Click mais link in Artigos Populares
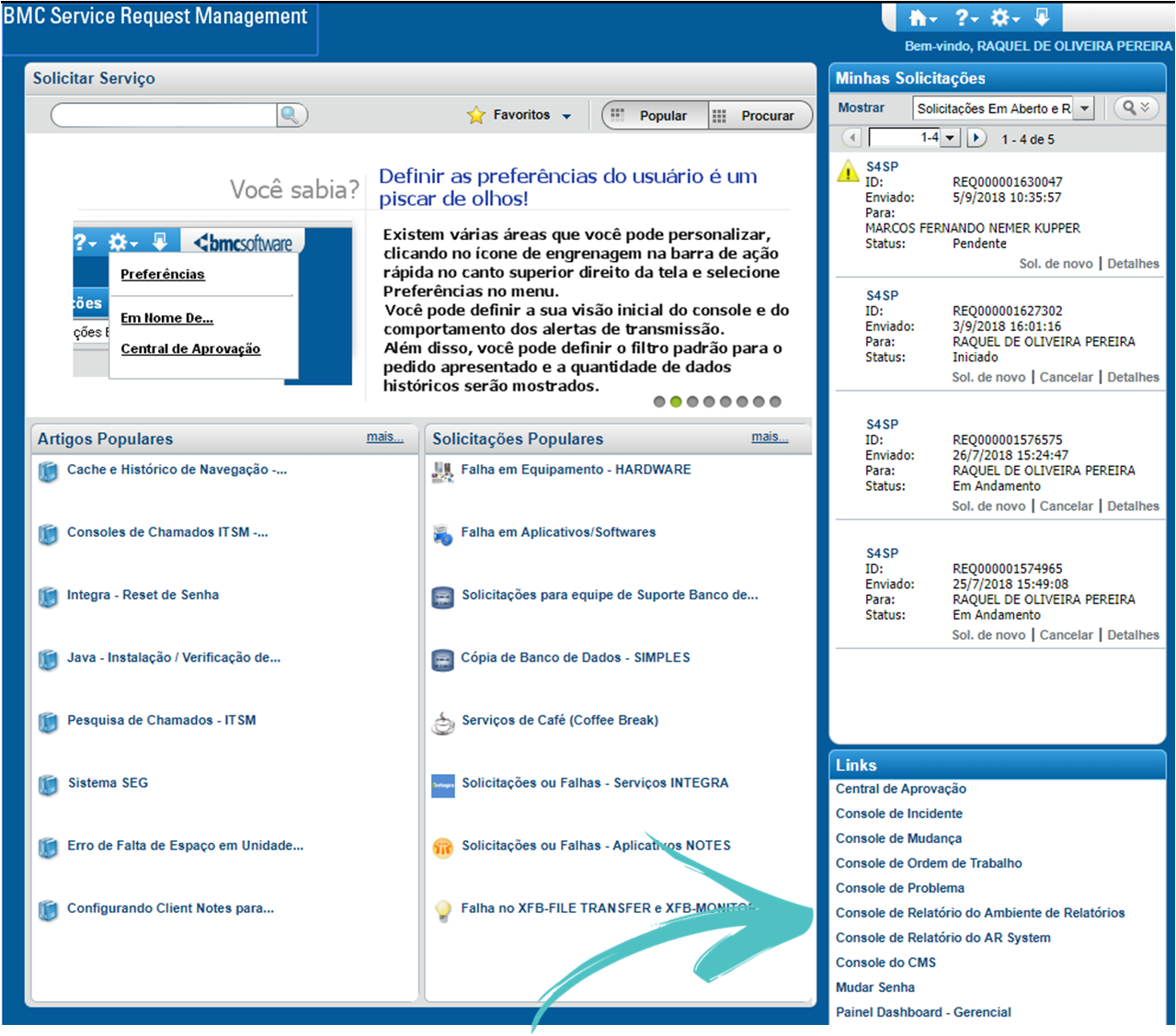1176x1036 pixels. click(384, 437)
